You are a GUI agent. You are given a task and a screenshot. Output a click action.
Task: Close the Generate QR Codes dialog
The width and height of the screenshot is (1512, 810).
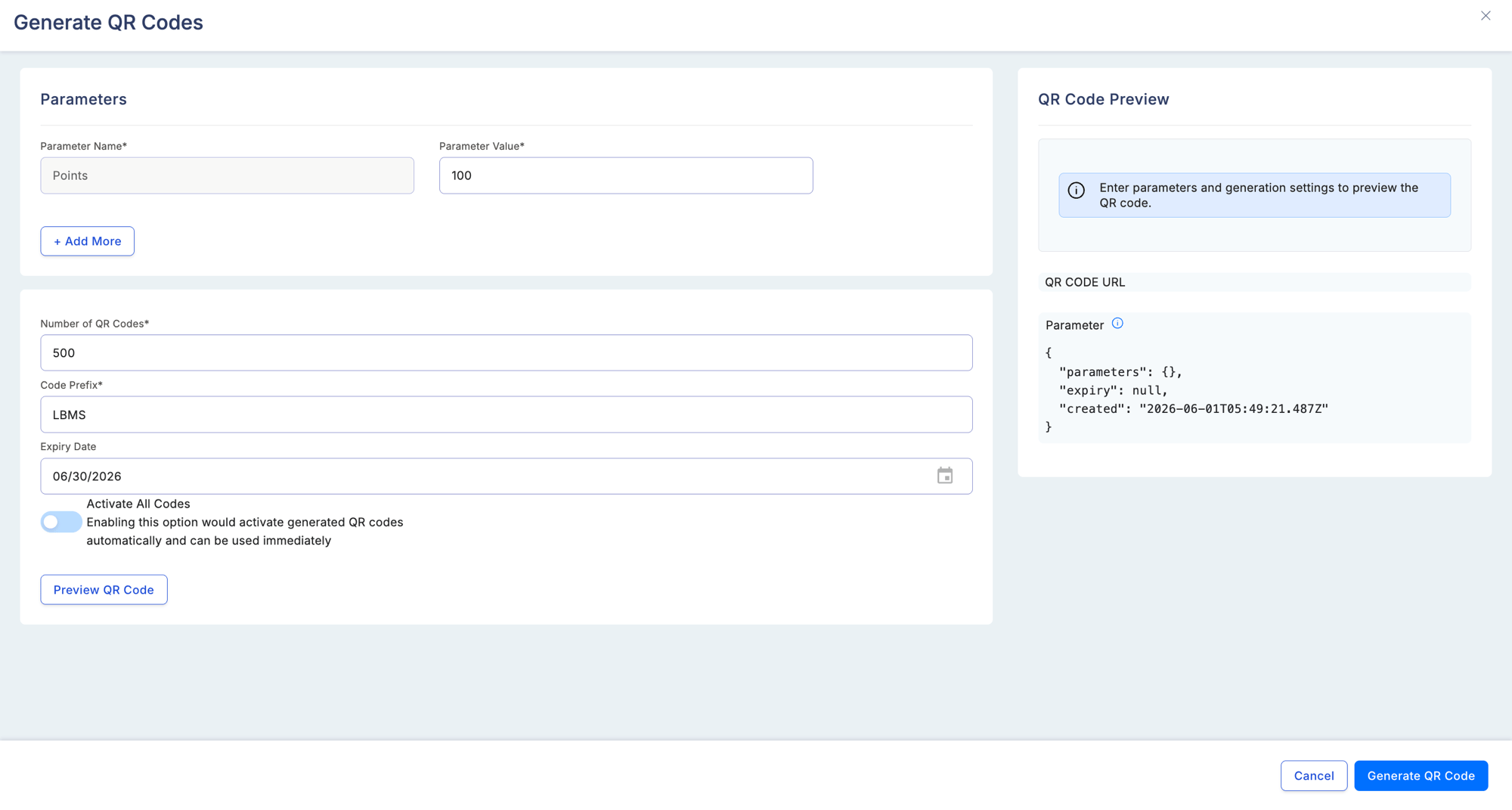(x=1486, y=16)
